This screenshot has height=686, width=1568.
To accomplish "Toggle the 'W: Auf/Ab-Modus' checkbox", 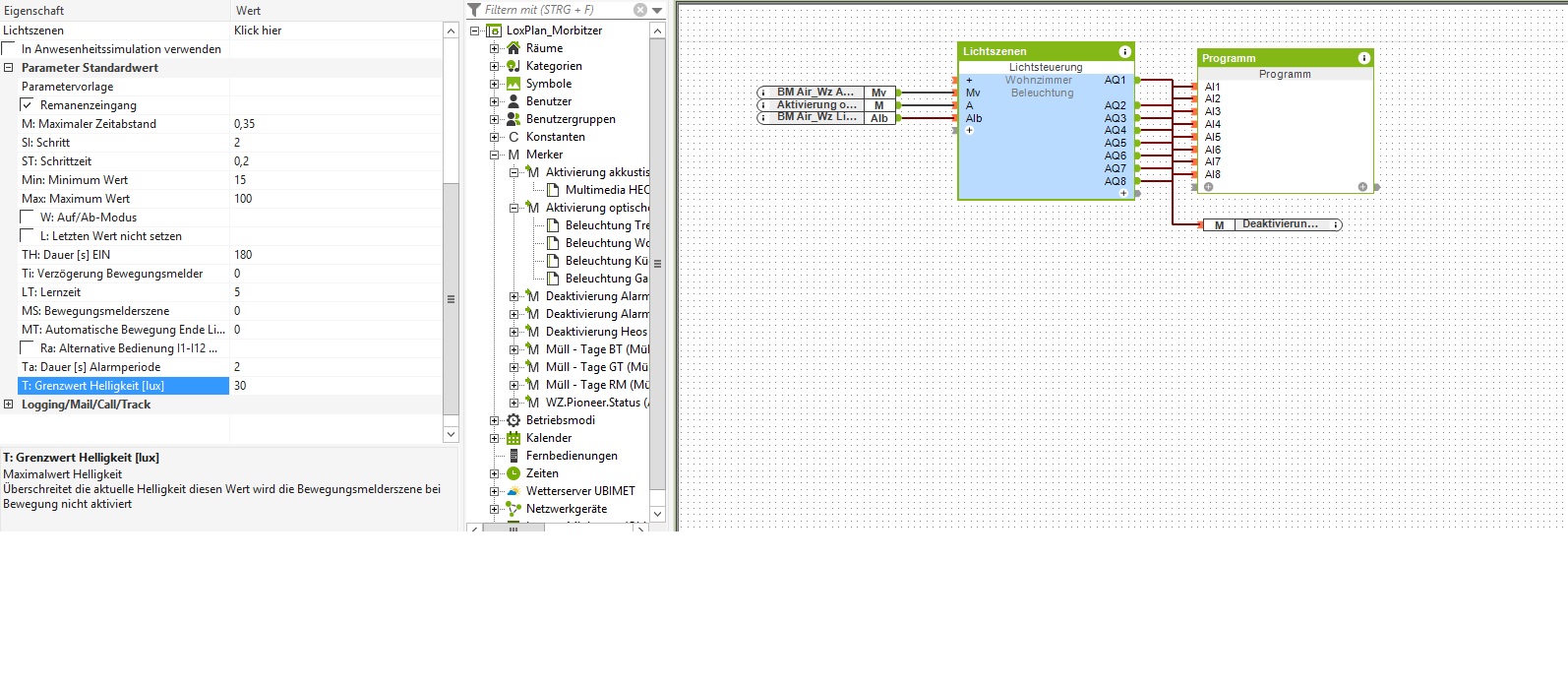I will click(28, 218).
